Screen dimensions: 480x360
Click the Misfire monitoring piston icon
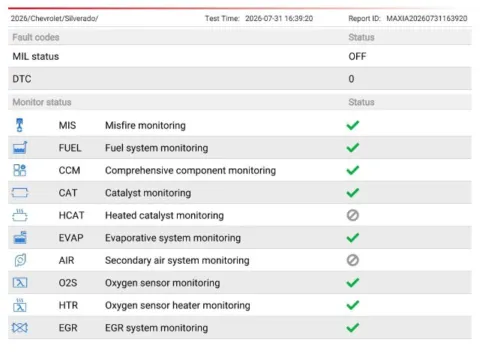click(x=20, y=125)
